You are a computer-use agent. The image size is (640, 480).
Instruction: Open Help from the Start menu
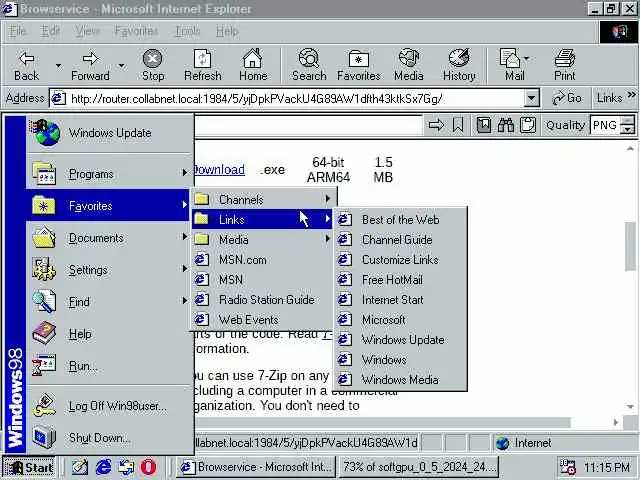pos(109,334)
